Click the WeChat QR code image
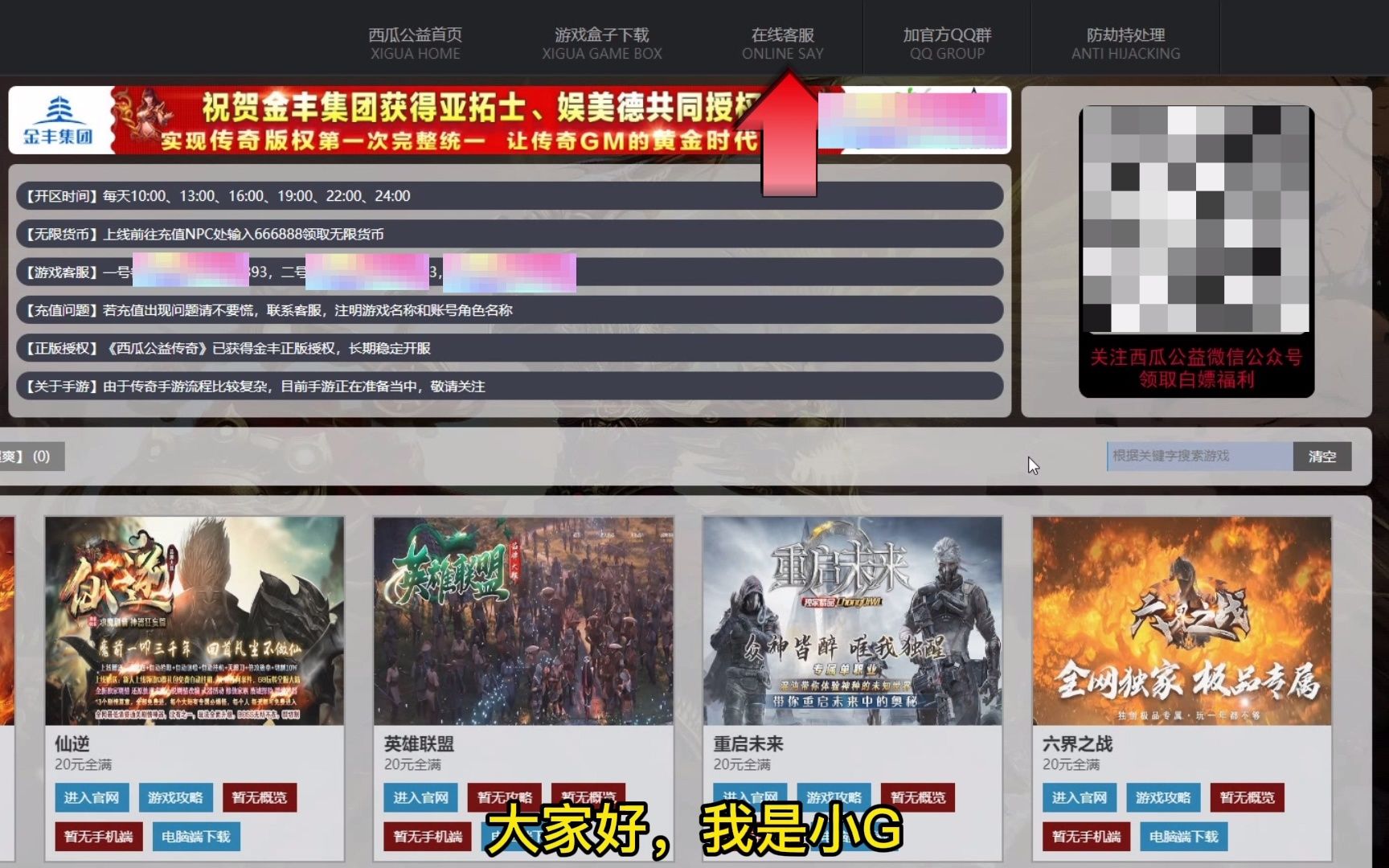The height and width of the screenshot is (868, 1389). [1196, 219]
